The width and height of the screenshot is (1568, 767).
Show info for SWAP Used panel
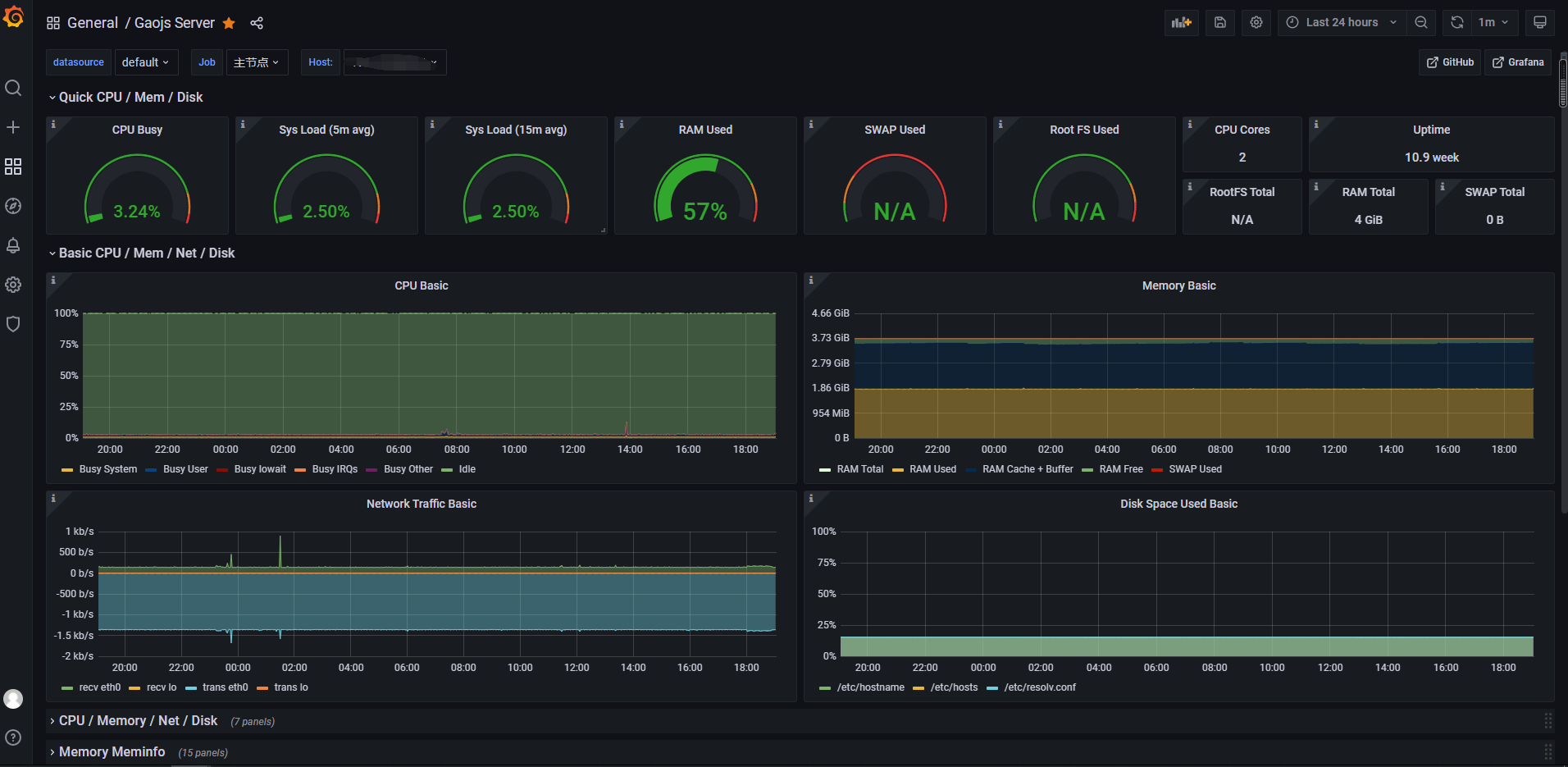pyautogui.click(x=811, y=125)
